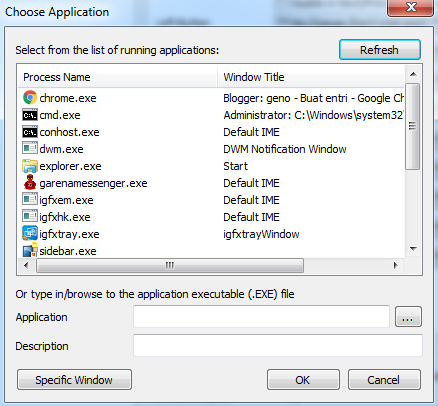
Task: Click the chrome.exe Chrome icon
Action: click(30, 98)
